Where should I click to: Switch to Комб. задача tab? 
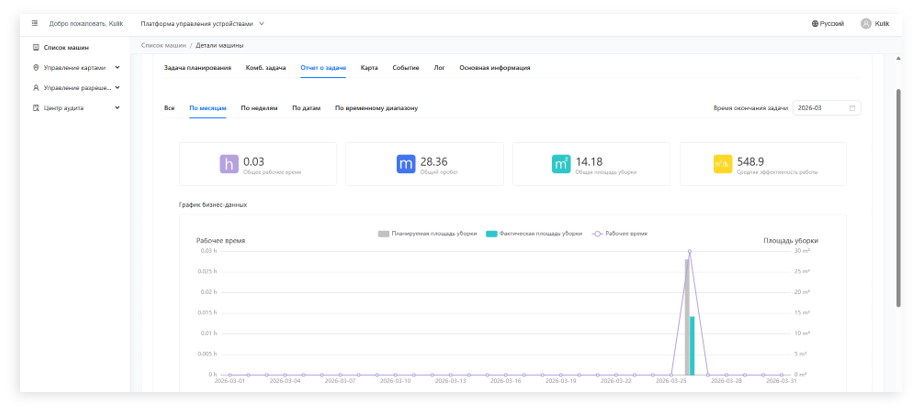(266, 68)
